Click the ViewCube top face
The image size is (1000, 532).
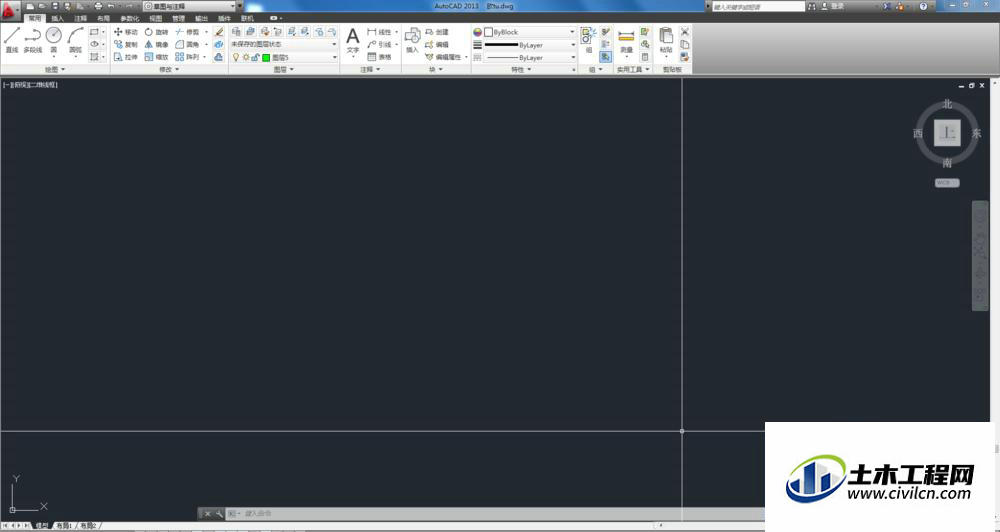(947, 133)
